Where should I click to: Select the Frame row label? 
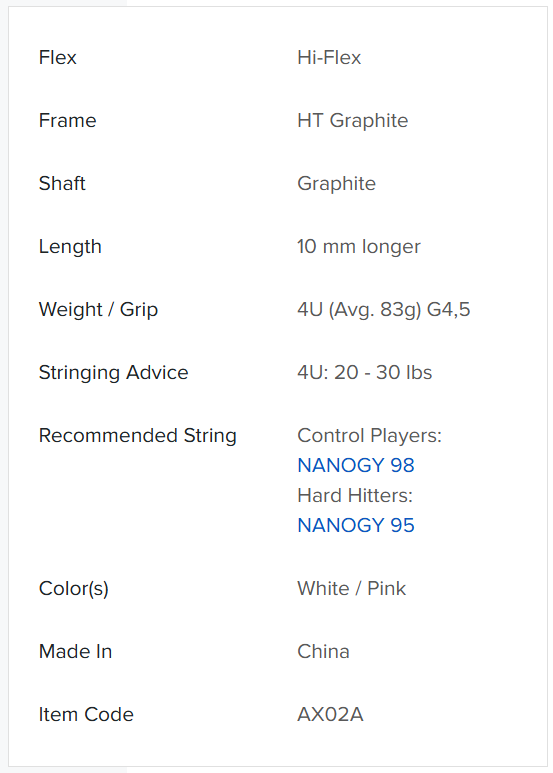pyautogui.click(x=68, y=121)
